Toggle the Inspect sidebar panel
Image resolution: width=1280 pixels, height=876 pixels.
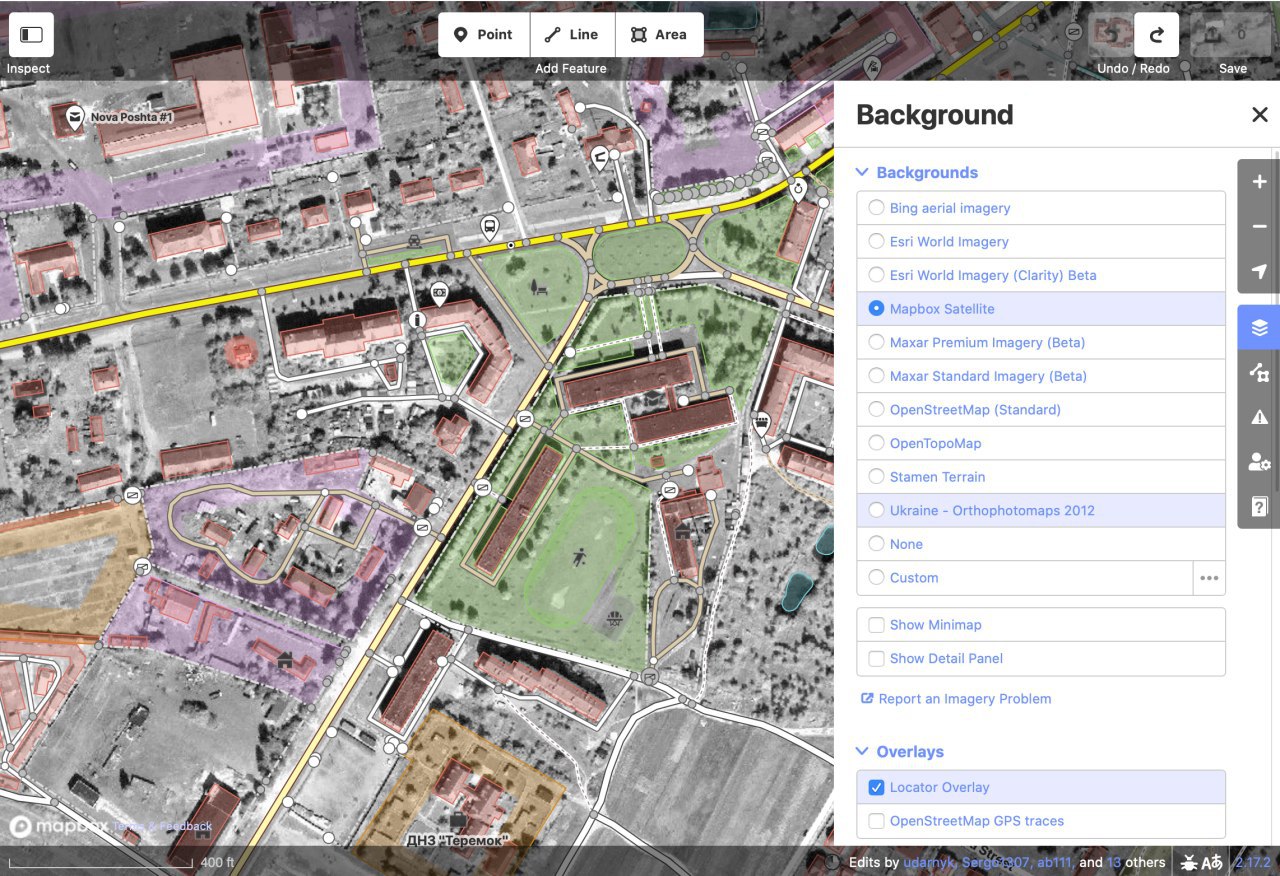(x=31, y=34)
